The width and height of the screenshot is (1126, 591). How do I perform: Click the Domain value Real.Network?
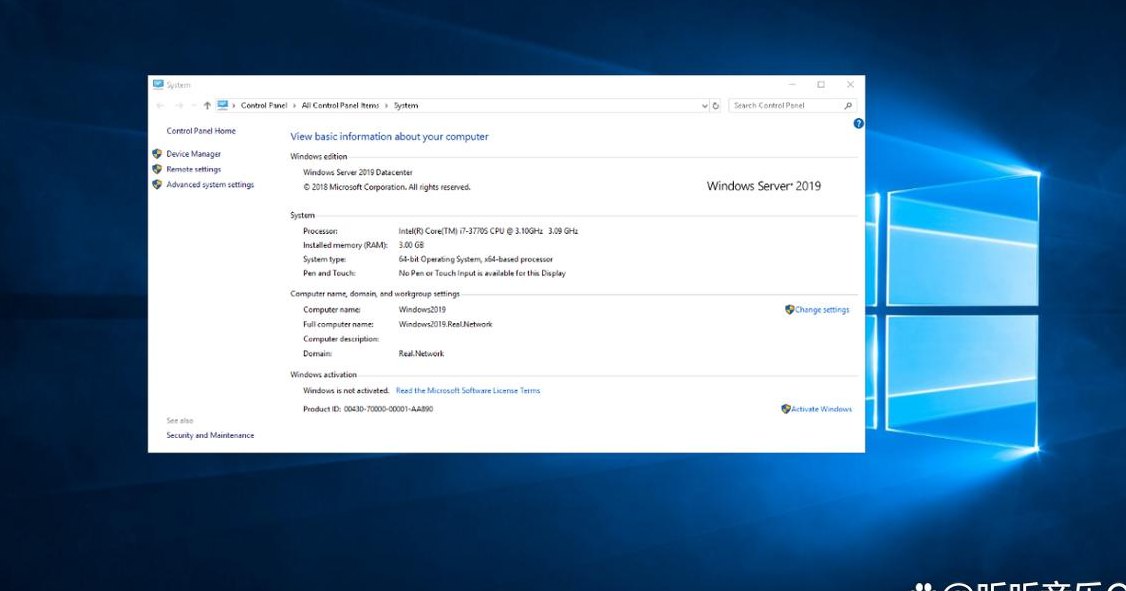(421, 353)
